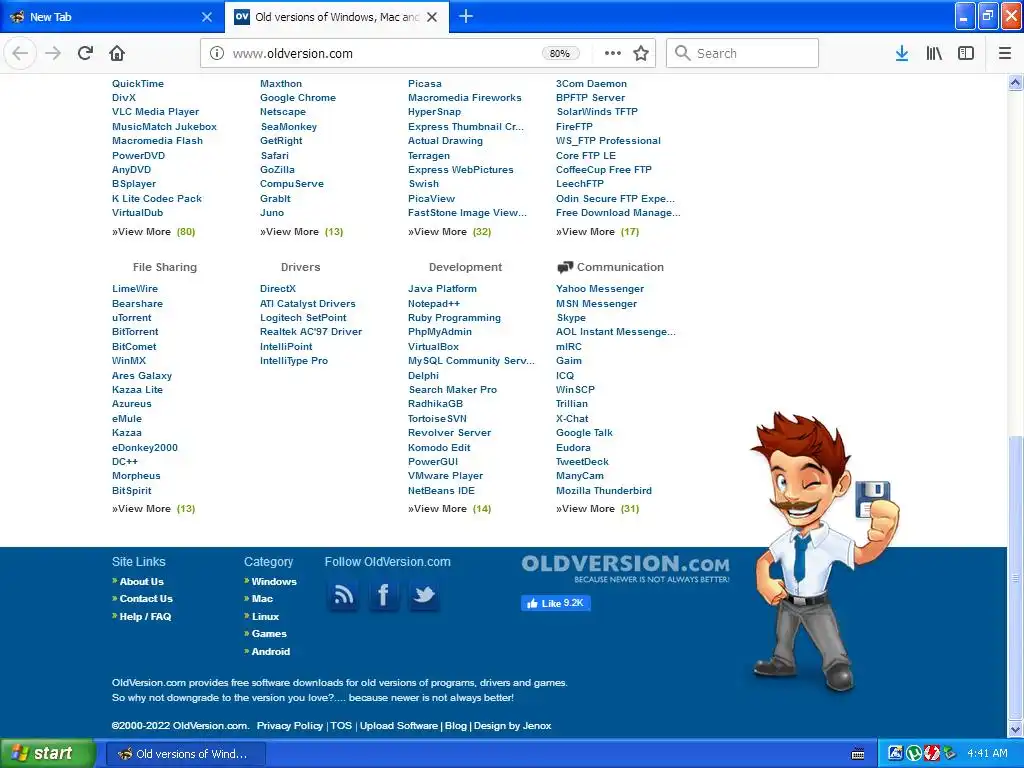Select the Old versions of Windows tab
The width and height of the screenshot is (1024, 768).
coord(337,17)
